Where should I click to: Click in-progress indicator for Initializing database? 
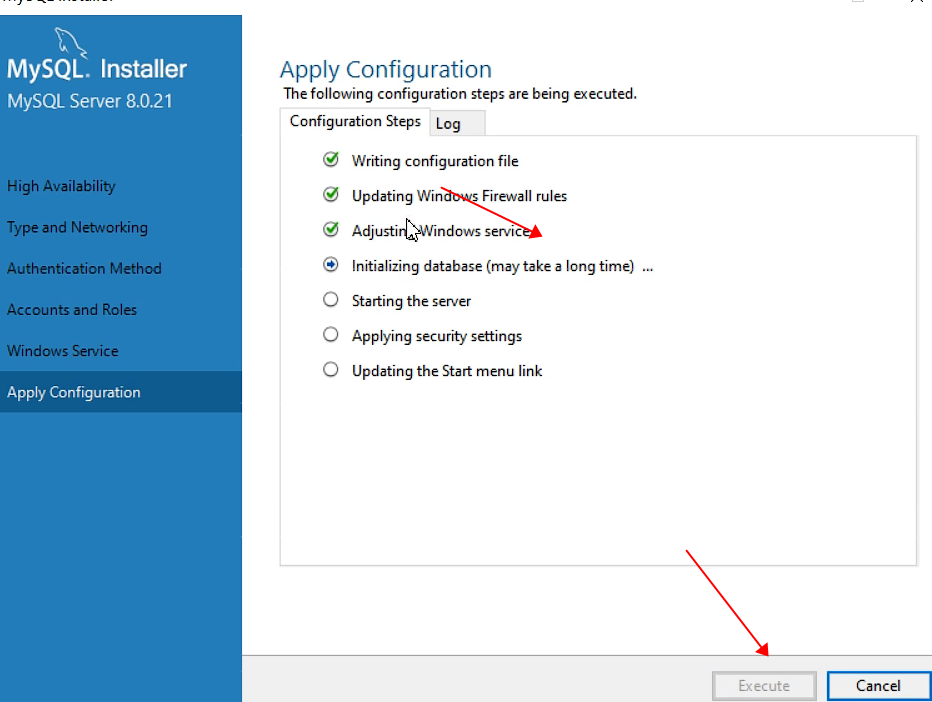331,265
